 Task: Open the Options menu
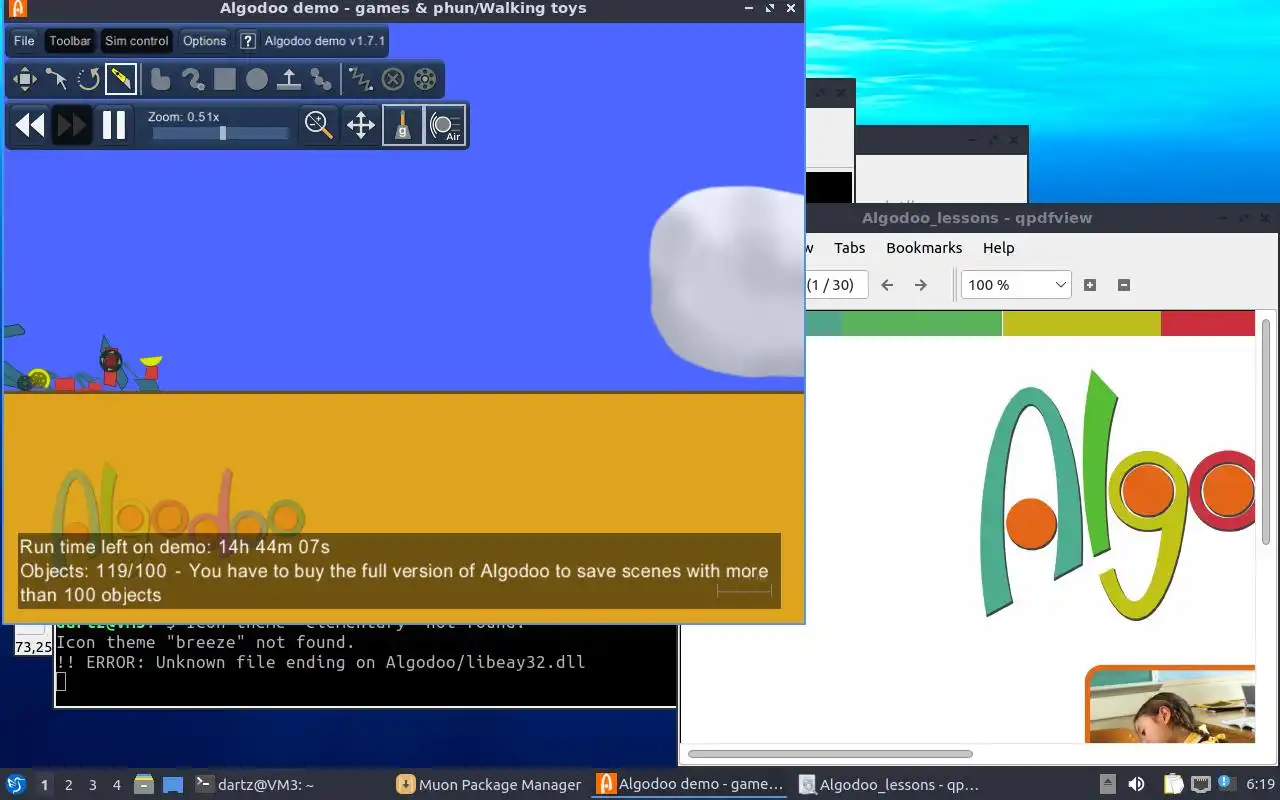tap(204, 41)
